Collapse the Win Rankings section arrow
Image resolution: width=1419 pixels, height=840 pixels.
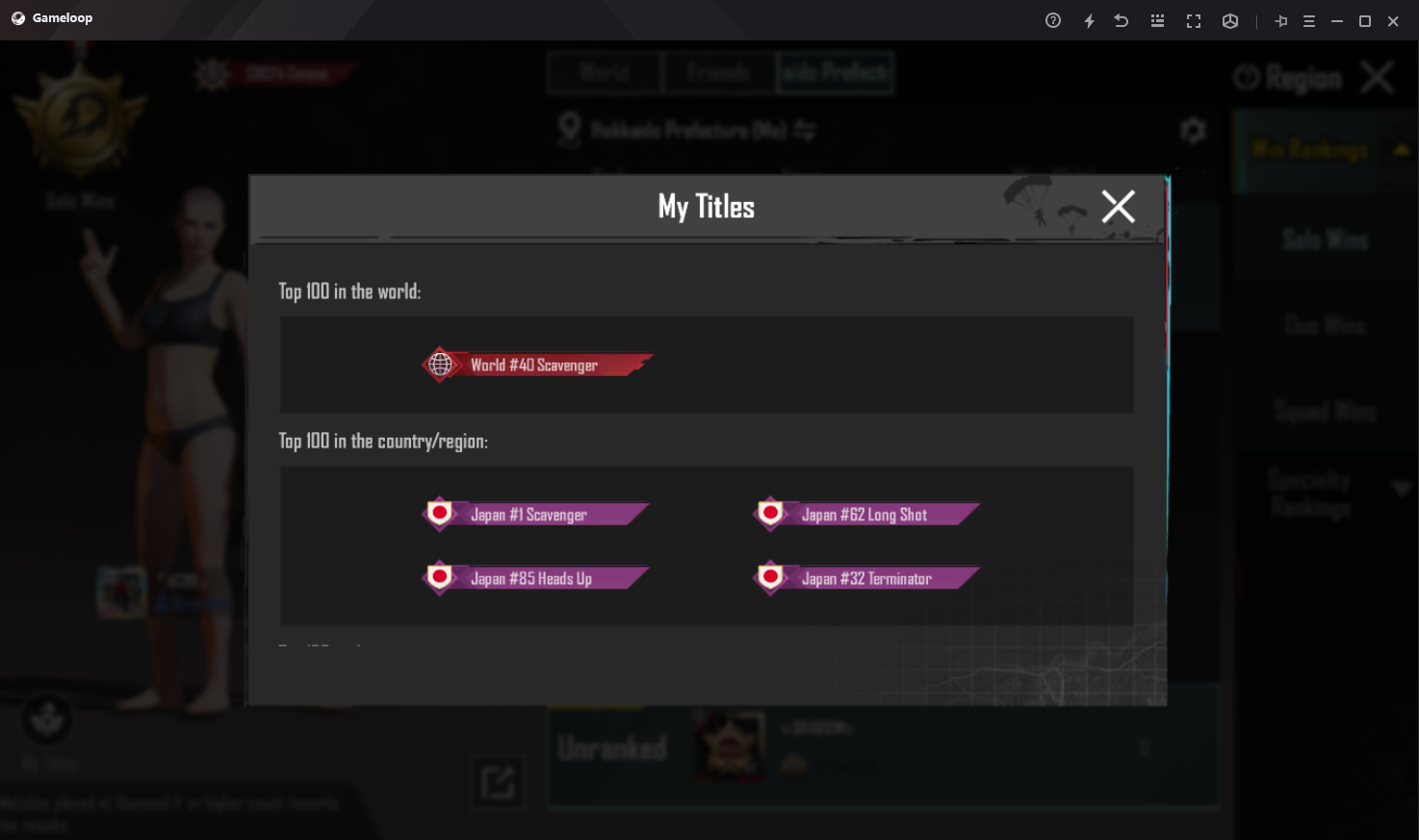pyautogui.click(x=1402, y=149)
